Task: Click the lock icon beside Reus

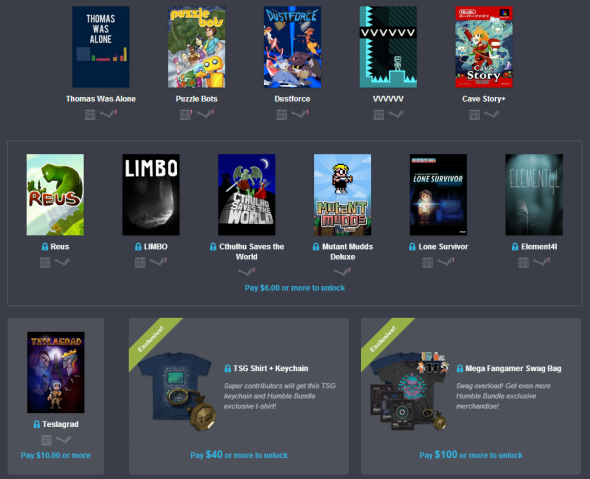Action: tap(45, 247)
